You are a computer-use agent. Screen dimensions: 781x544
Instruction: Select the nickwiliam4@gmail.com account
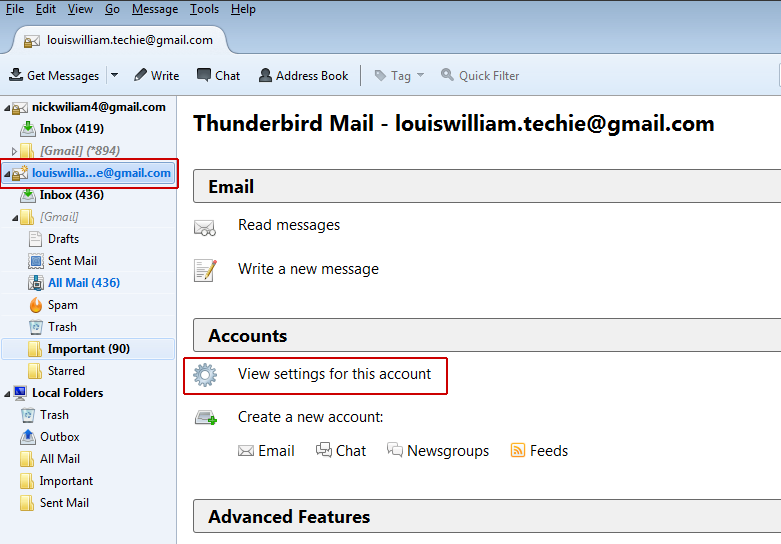(99, 107)
